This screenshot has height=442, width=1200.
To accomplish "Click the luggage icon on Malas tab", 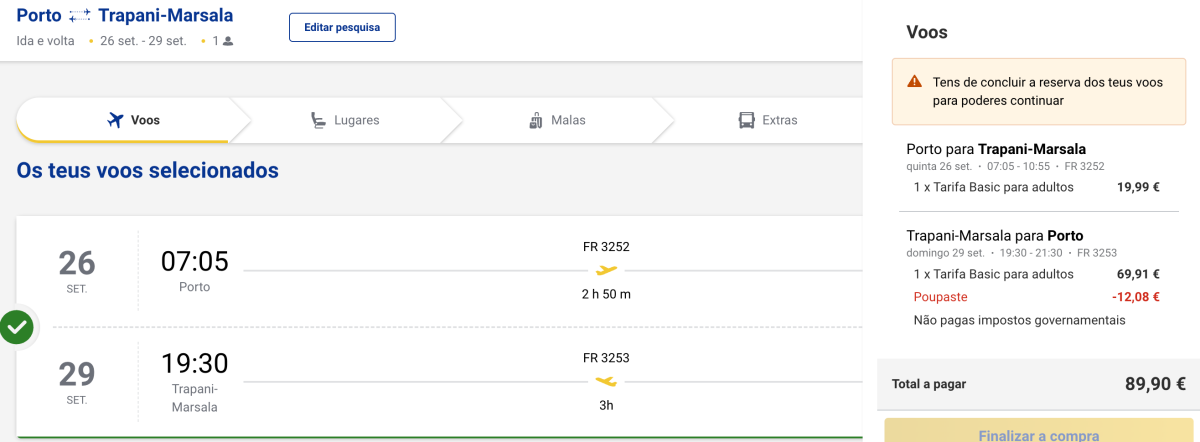I will (536, 121).
